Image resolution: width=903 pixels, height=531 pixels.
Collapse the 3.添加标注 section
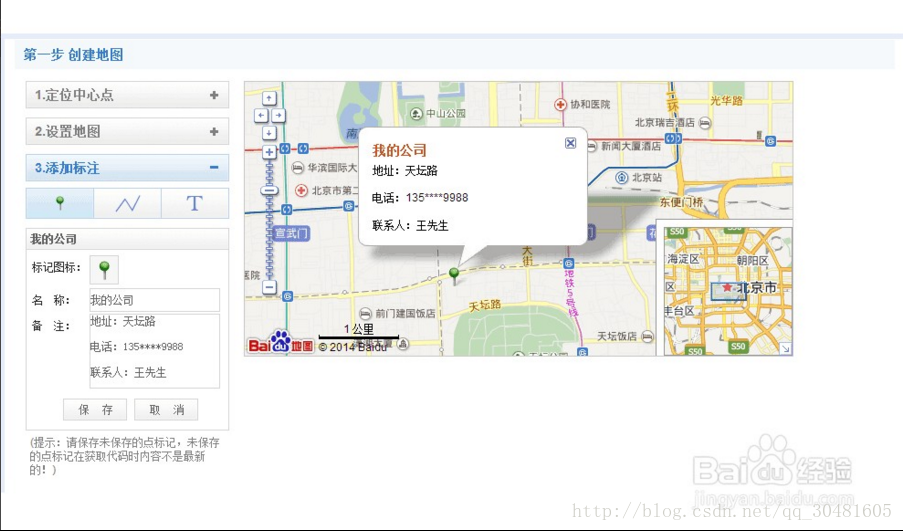pyautogui.click(x=127, y=168)
